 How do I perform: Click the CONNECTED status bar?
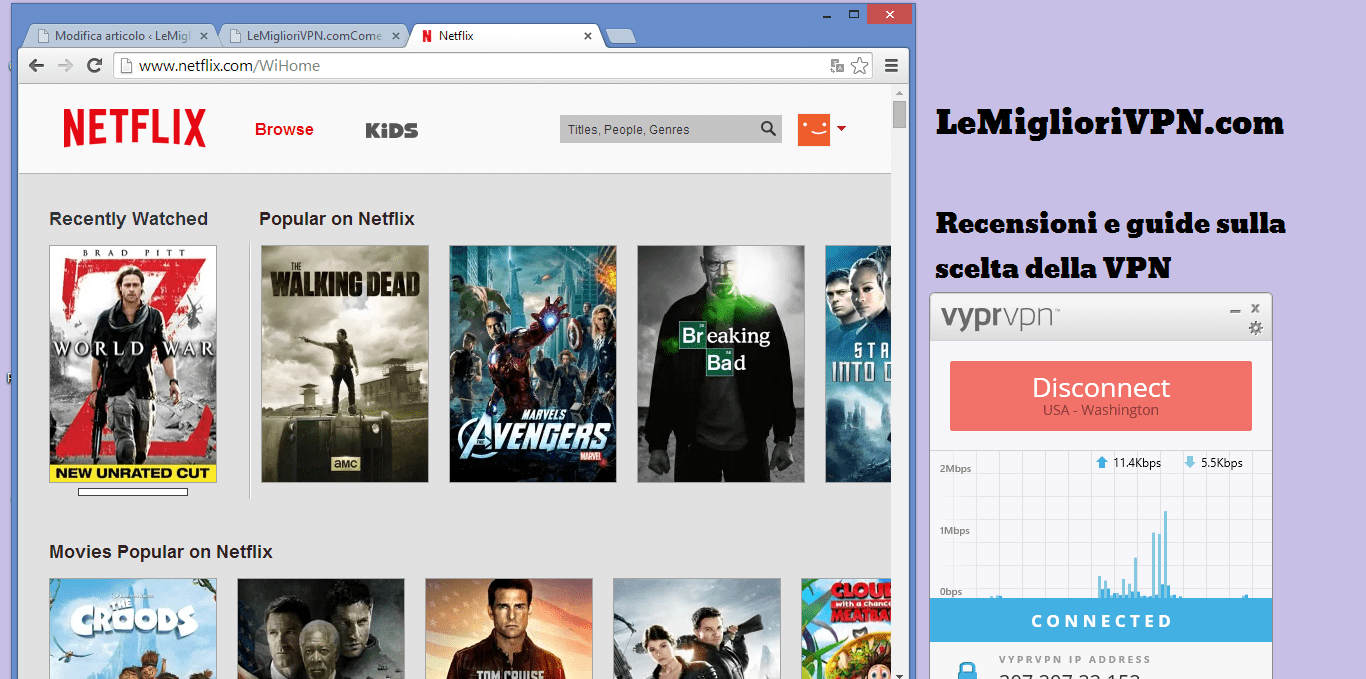pos(1101,621)
